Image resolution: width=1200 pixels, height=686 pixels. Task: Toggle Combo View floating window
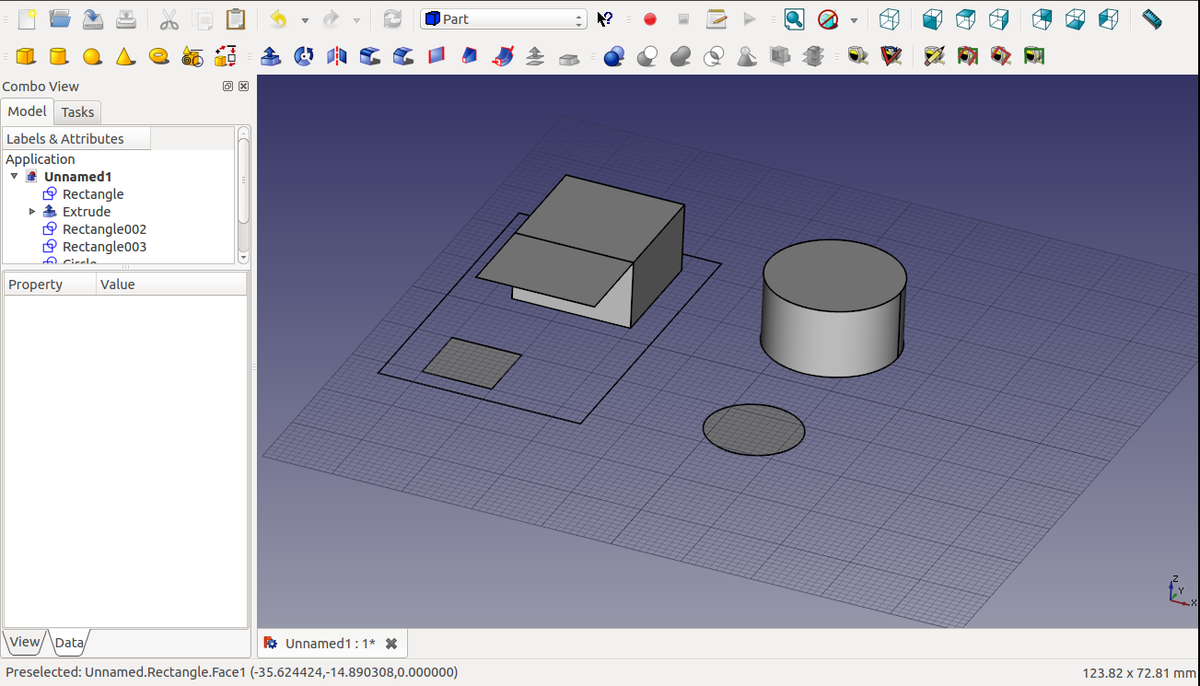click(x=228, y=87)
